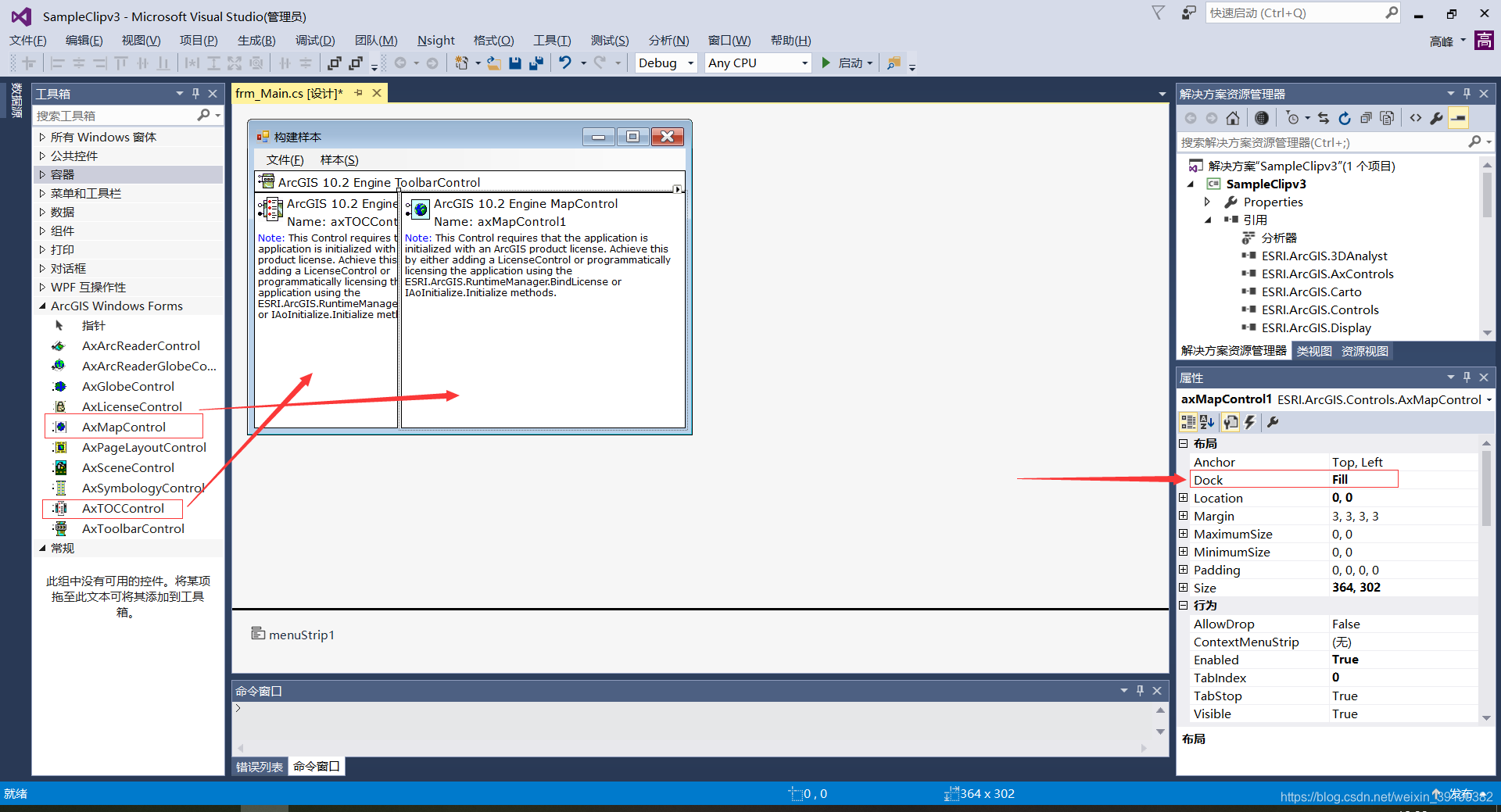Open the 文件(F) menu
1501x812 pixels.
tap(28, 41)
